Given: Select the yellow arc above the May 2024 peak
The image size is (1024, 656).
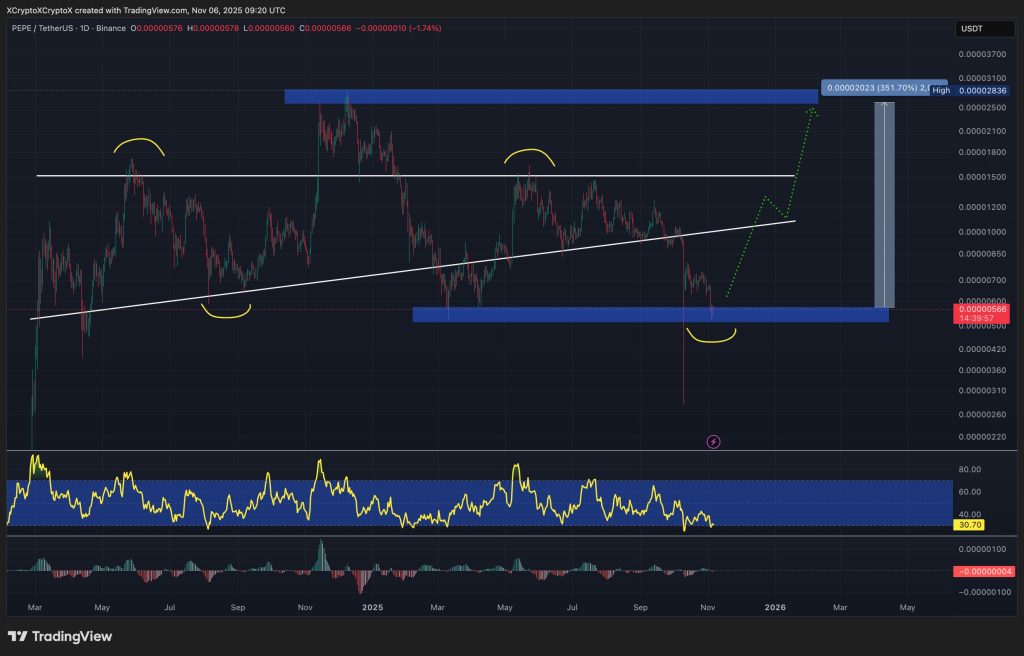Looking at the screenshot, I should 139,144.
